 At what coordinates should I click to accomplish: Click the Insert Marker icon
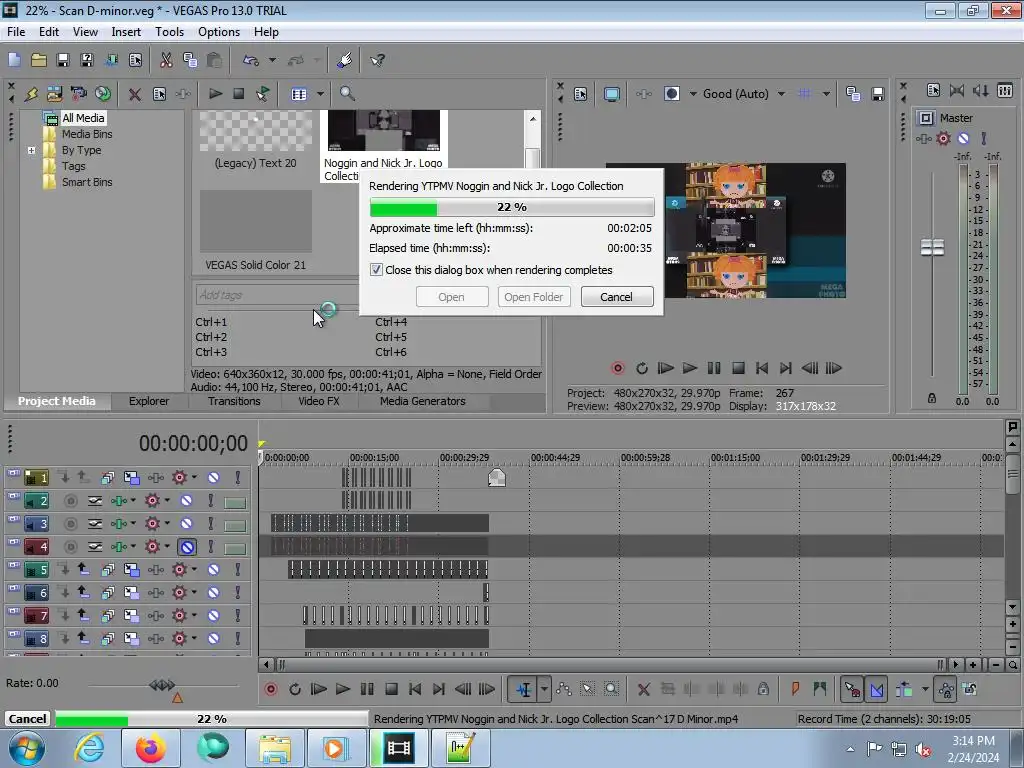point(795,689)
